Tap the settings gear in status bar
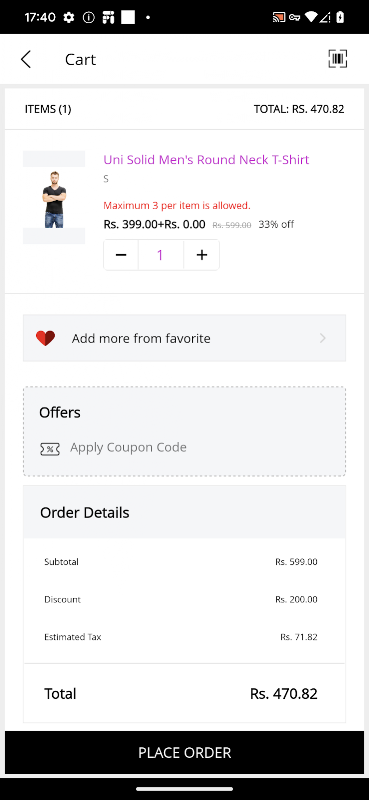This screenshot has width=369, height=800. (69, 17)
